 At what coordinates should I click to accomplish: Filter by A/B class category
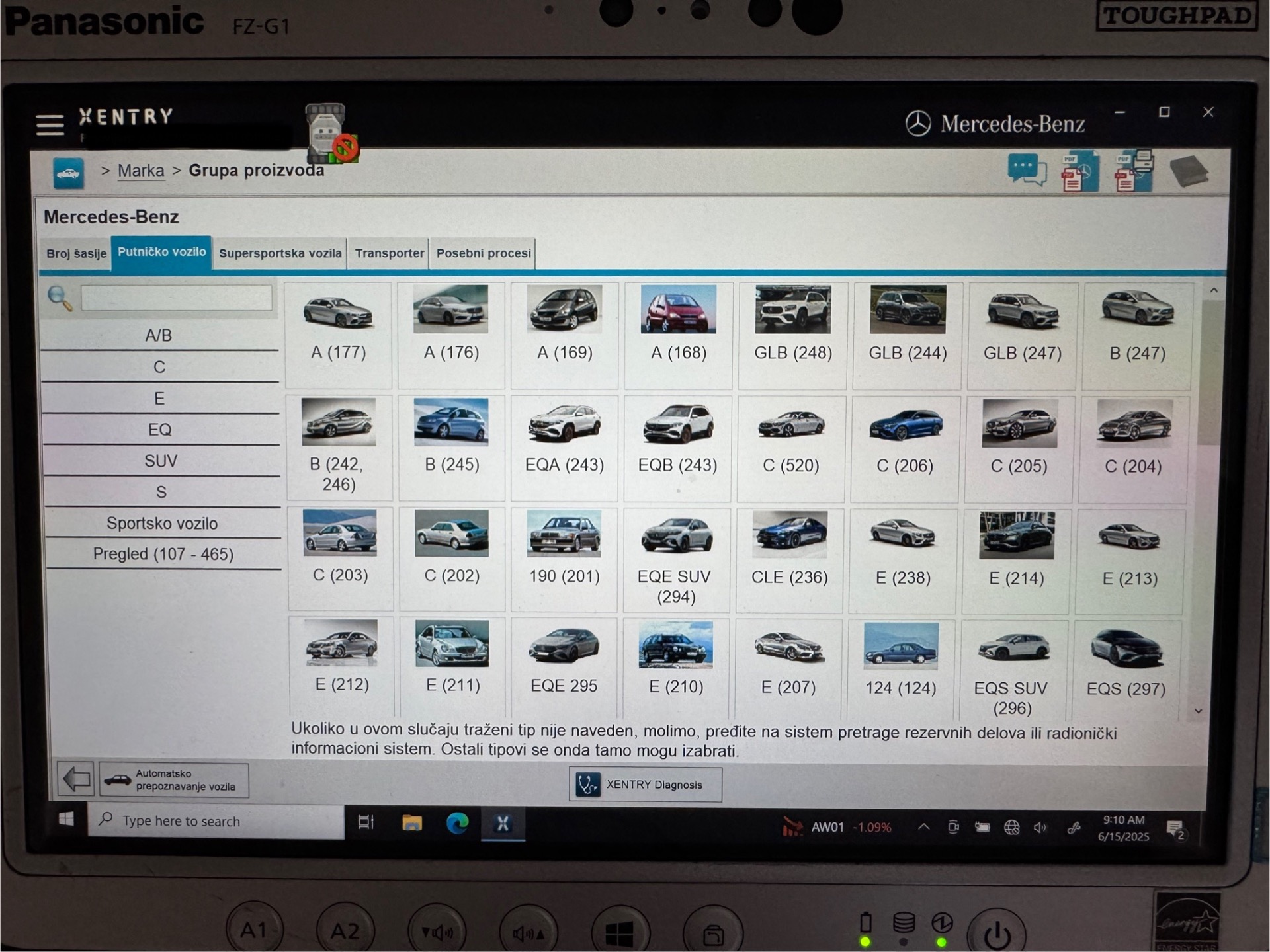coord(159,335)
